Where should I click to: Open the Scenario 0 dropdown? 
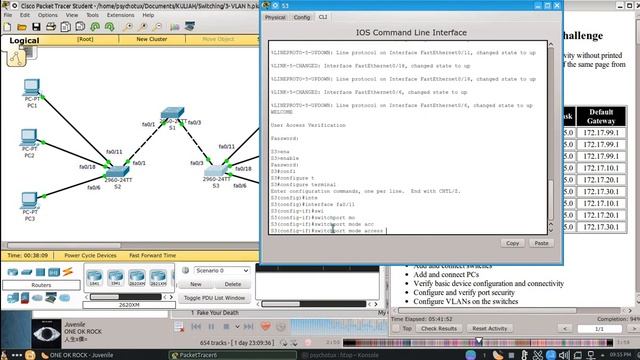tap(222, 271)
